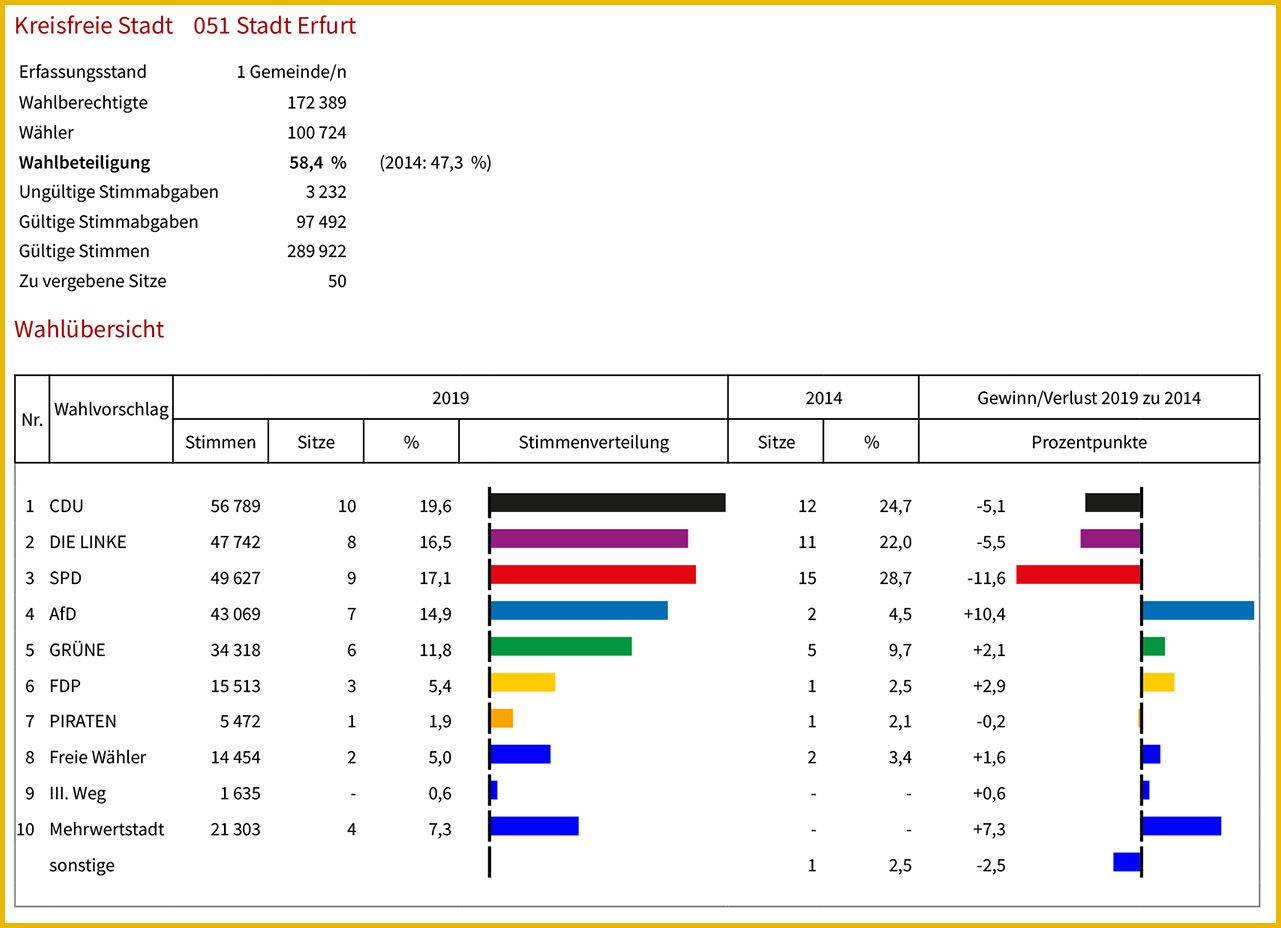The width and height of the screenshot is (1281, 928).
Task: Select SPD's vote count 49 627
Action: (x=236, y=578)
